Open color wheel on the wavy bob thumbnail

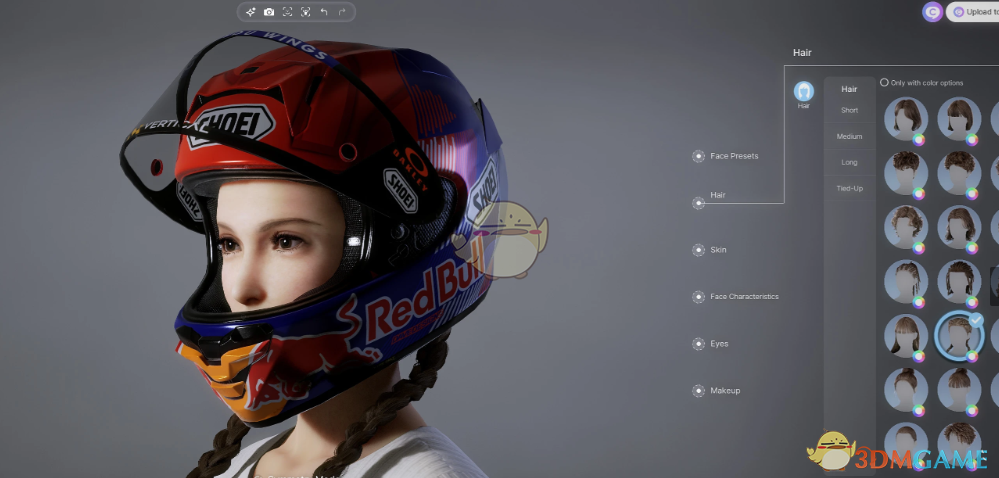click(919, 139)
